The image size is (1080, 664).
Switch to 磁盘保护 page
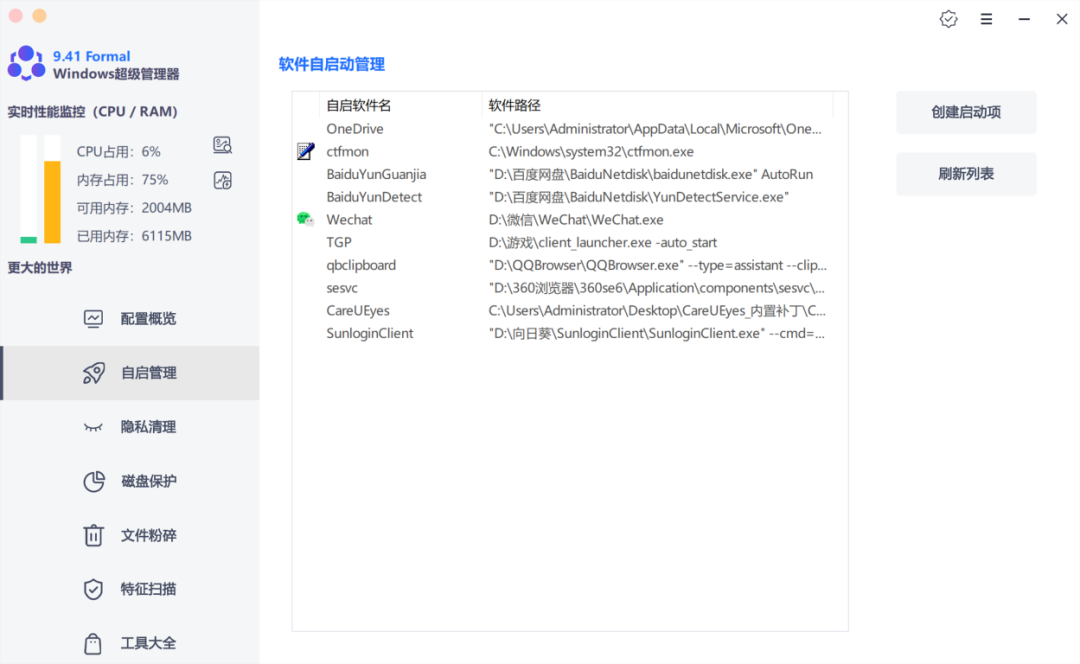point(131,481)
